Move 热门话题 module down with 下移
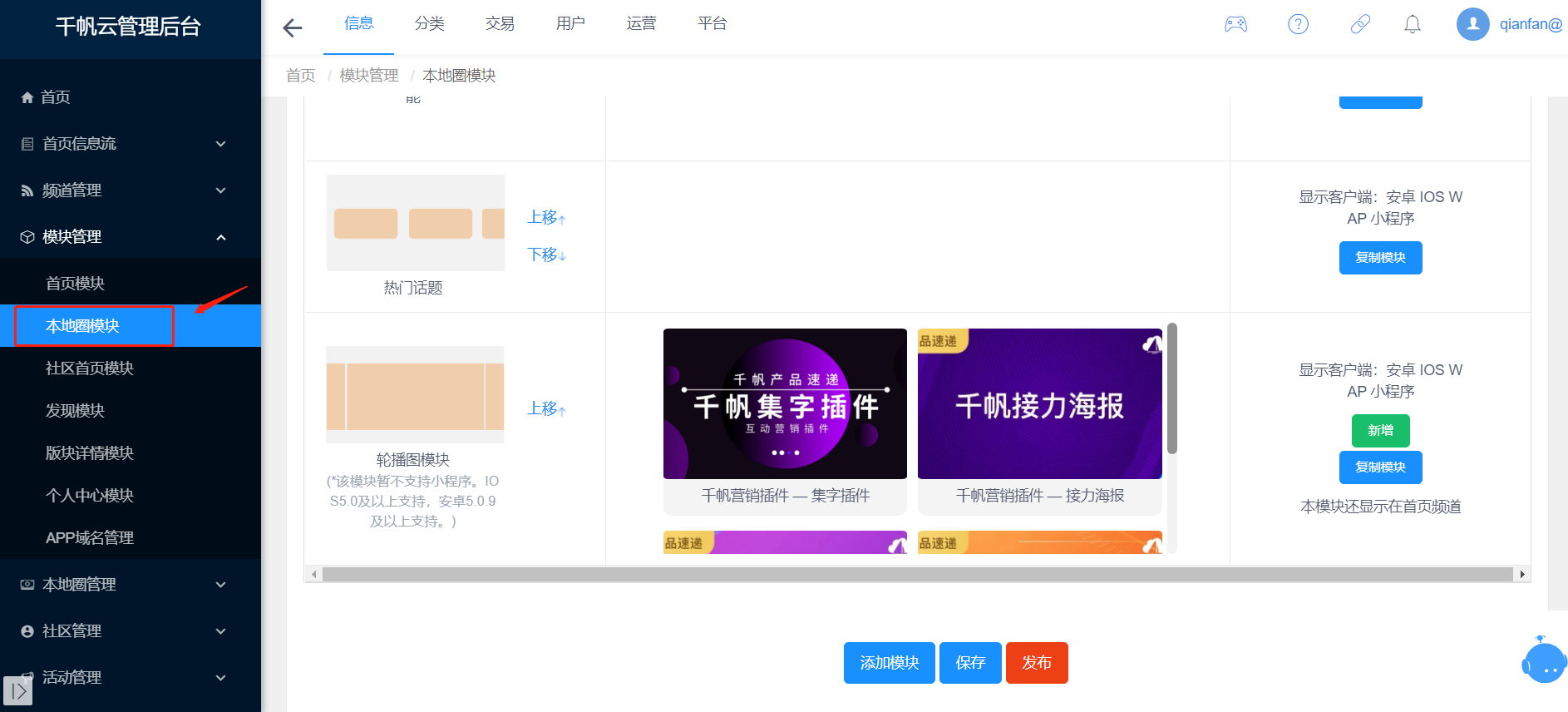This screenshot has width=1568, height=712. 546,255
